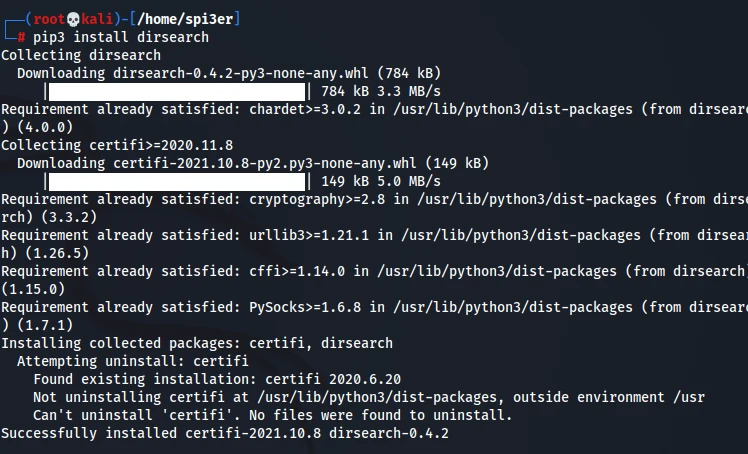Screen dimensions: 748x454
Task: Click the certifi download progress bar
Action: (180, 181)
